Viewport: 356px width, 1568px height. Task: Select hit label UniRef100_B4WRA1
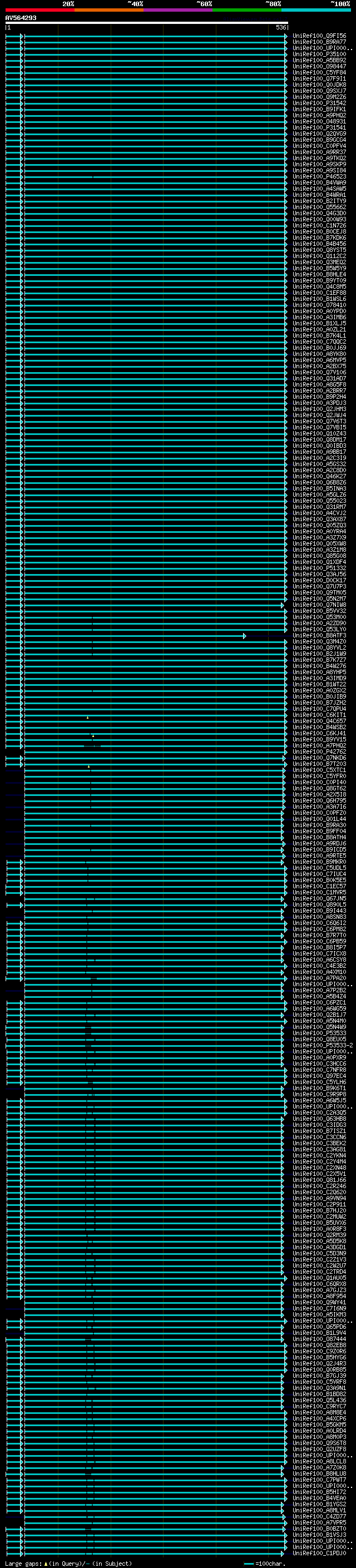(319, 195)
